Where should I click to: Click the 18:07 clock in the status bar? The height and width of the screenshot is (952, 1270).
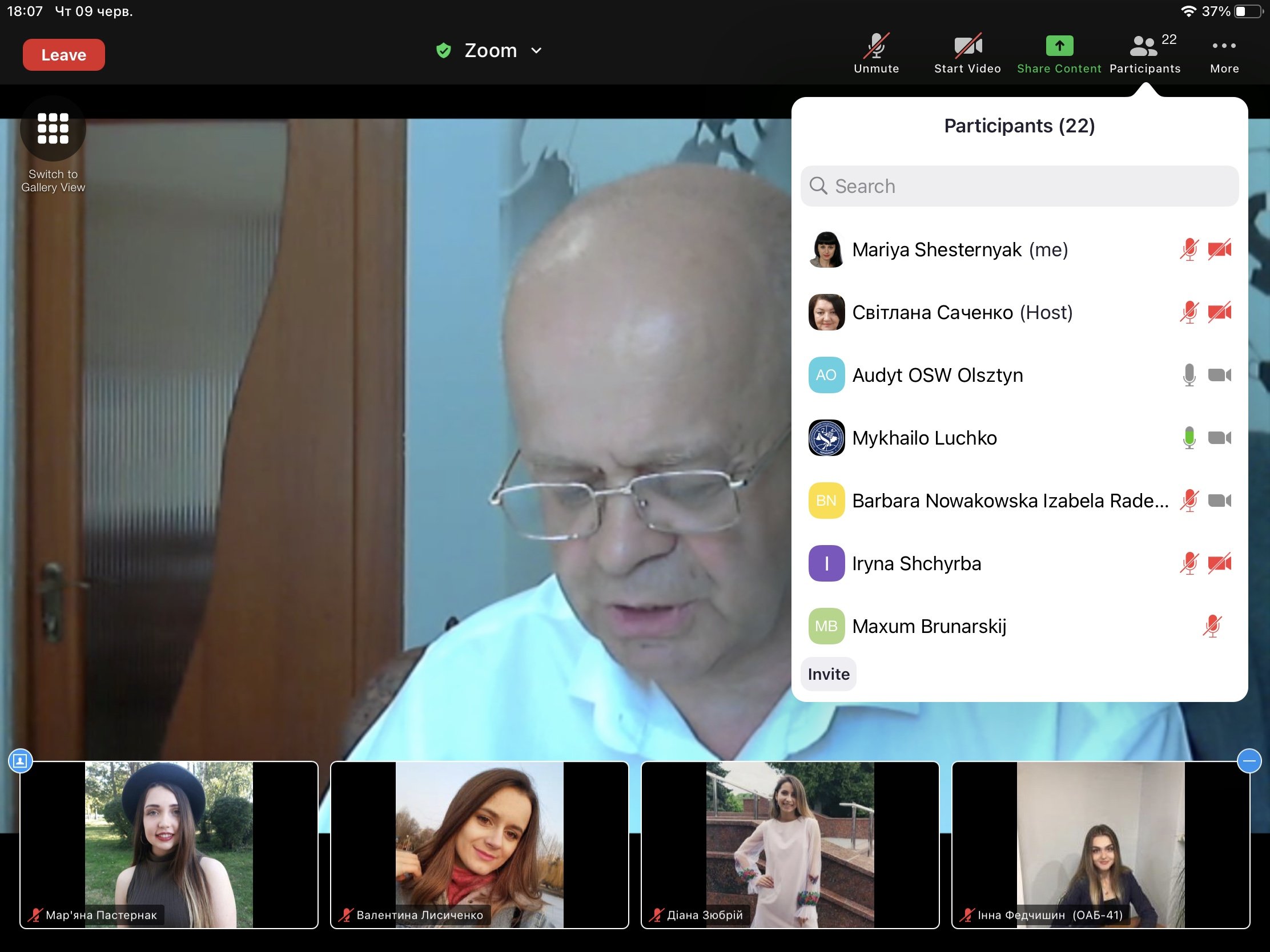[x=25, y=11]
